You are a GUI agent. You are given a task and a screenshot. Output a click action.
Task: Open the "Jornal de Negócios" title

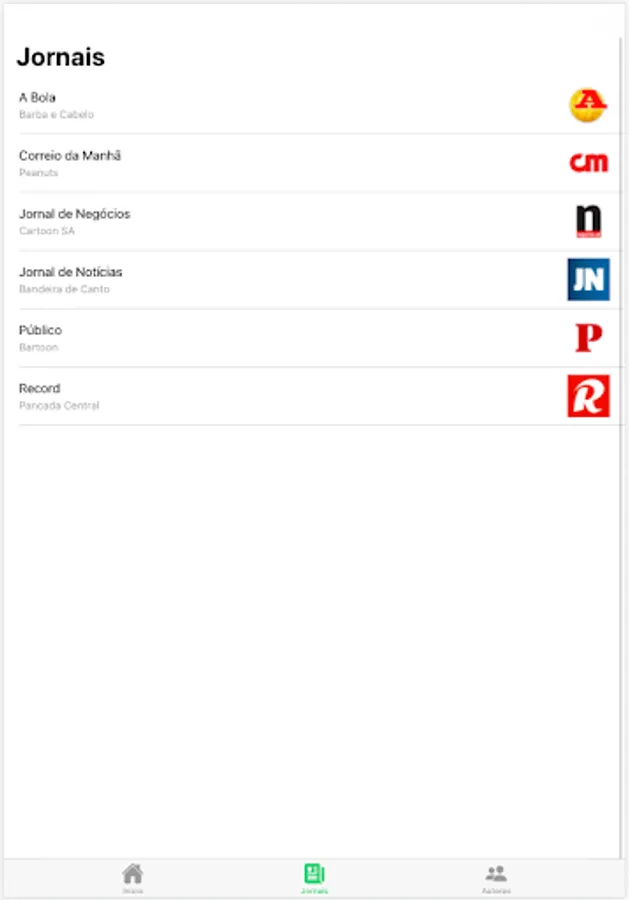click(x=75, y=214)
